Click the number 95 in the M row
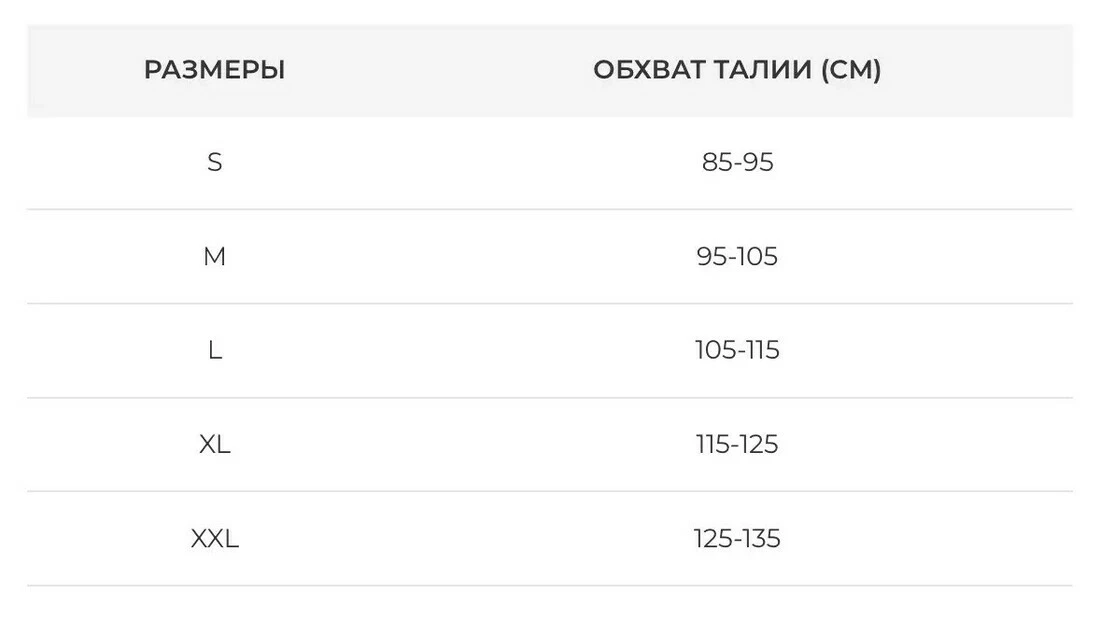Image resolution: width=1100 pixels, height=622 pixels. (712, 257)
